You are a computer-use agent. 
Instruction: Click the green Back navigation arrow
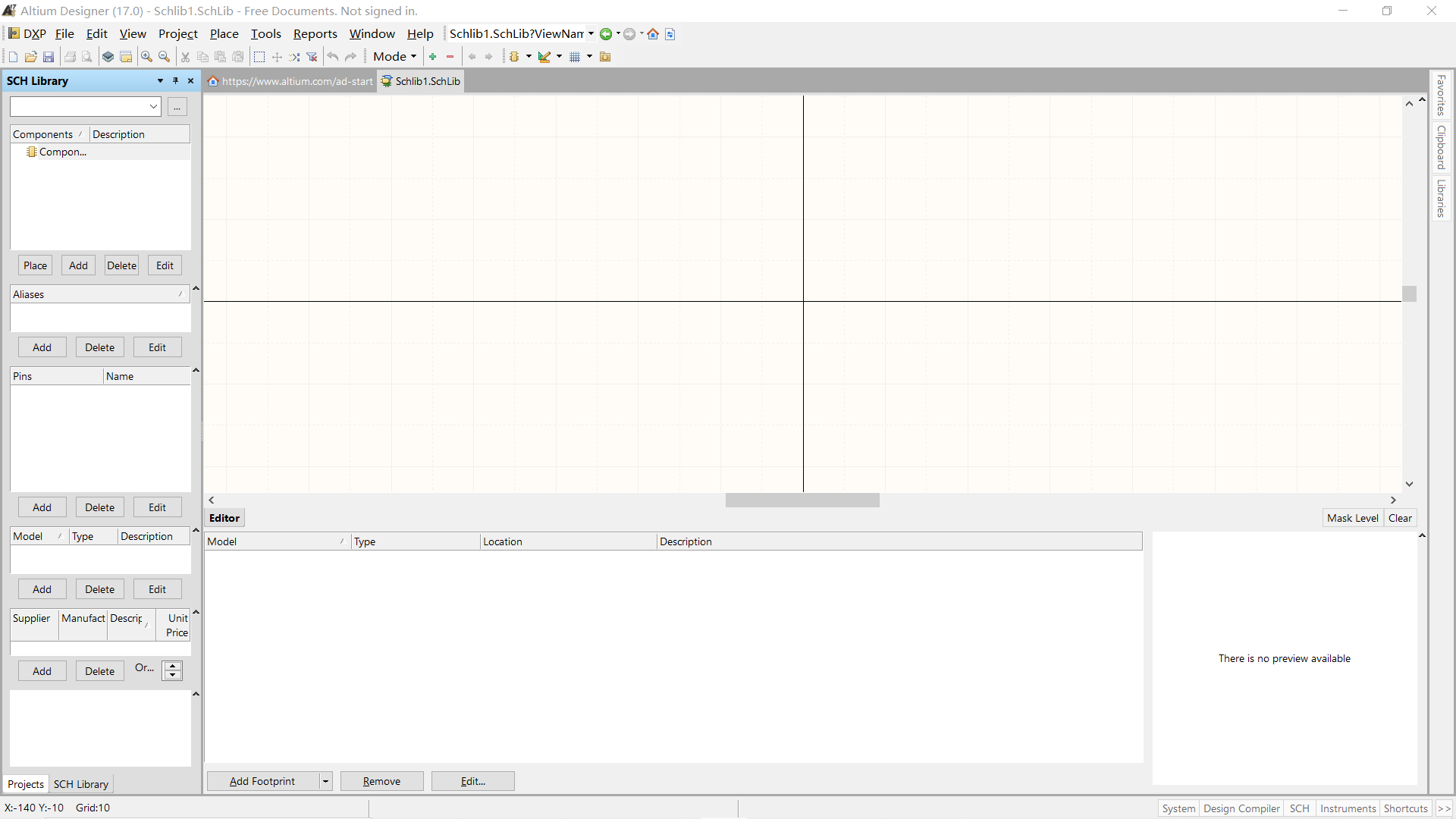[606, 34]
